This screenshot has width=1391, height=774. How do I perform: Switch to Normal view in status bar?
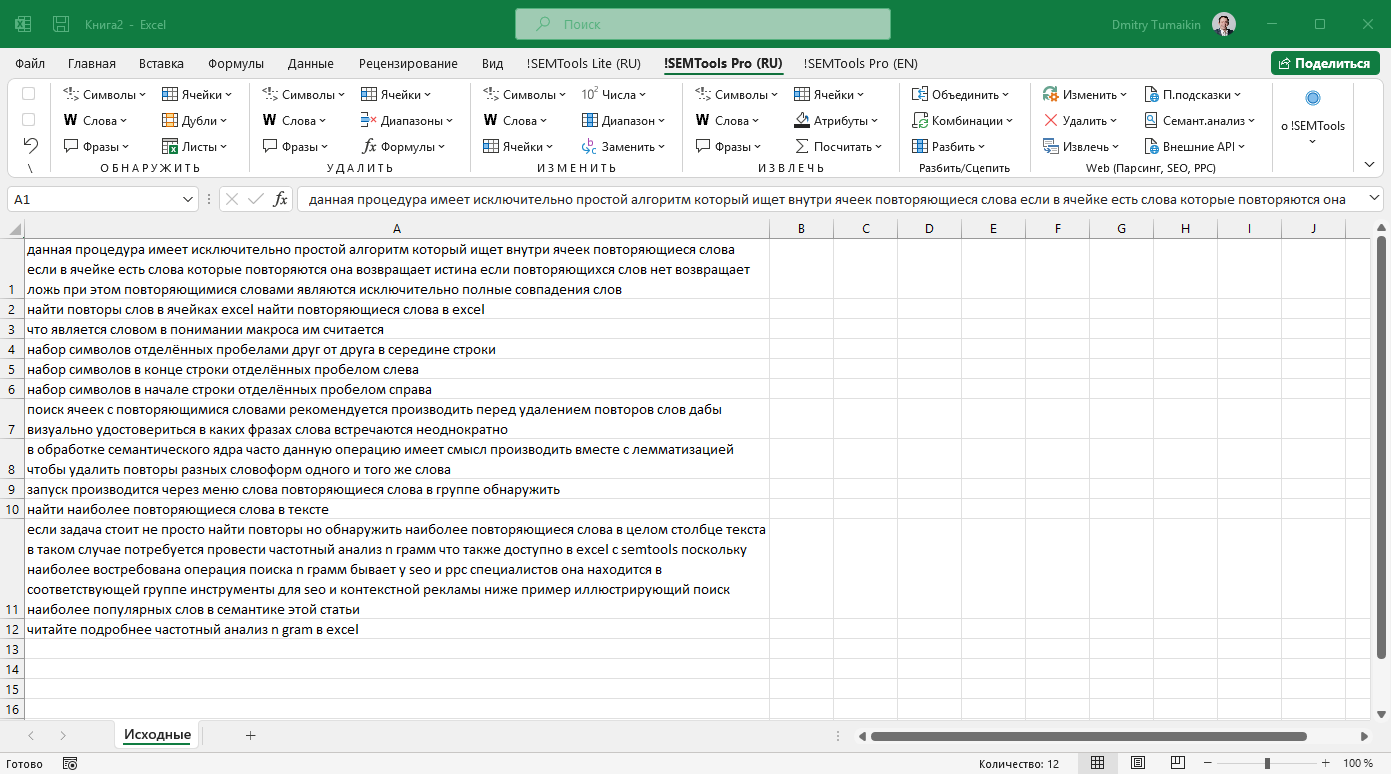tap(1097, 763)
